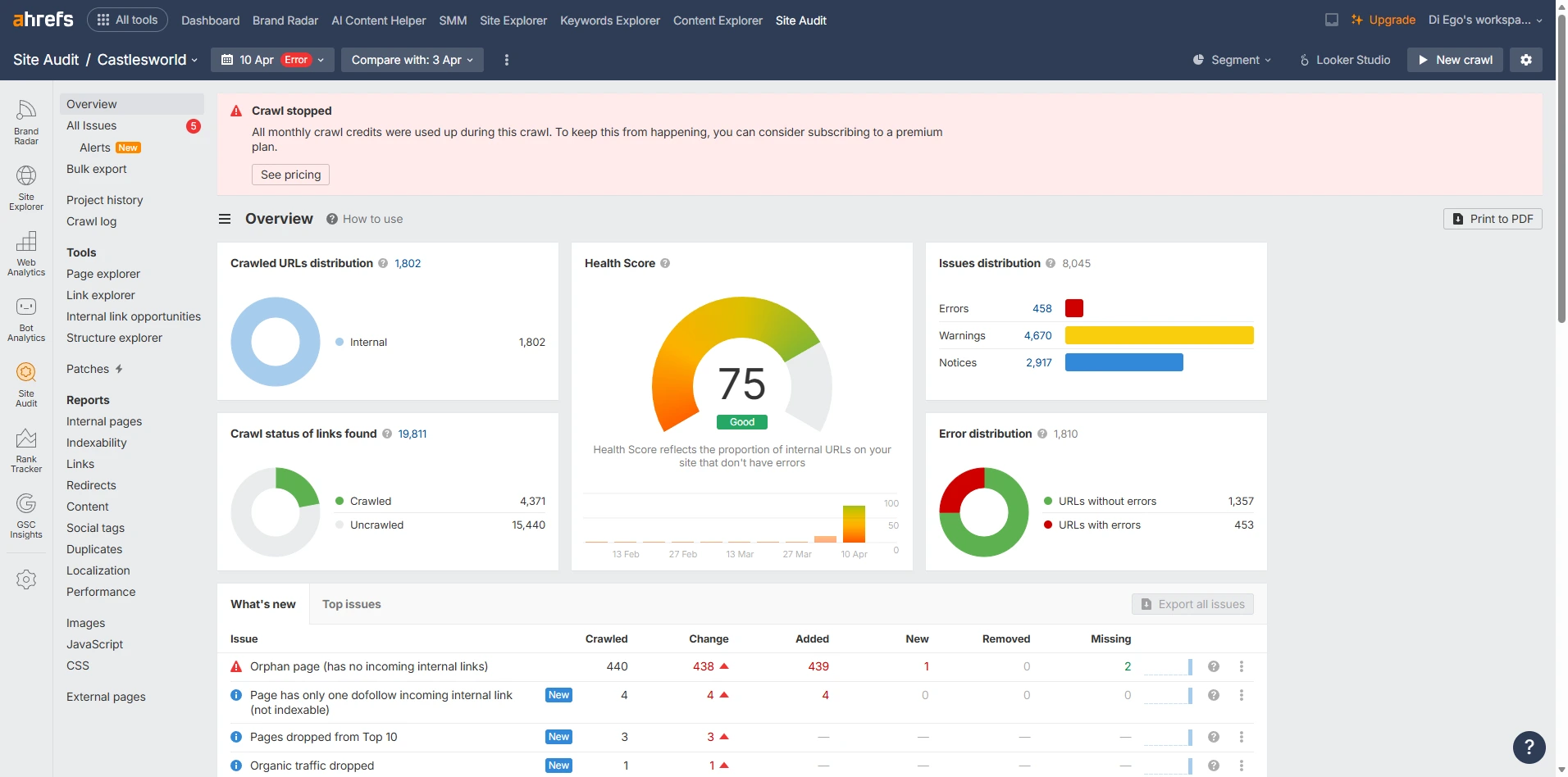Click Print to PDF button
Screen dimensions: 1568x777
(1493, 219)
